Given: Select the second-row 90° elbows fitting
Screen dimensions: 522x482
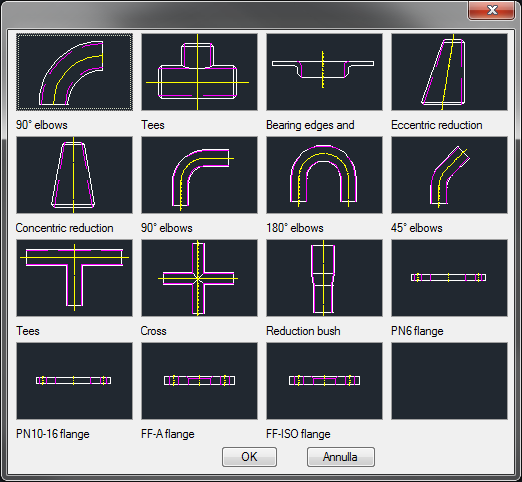Looking at the screenshot, I should click(x=199, y=175).
